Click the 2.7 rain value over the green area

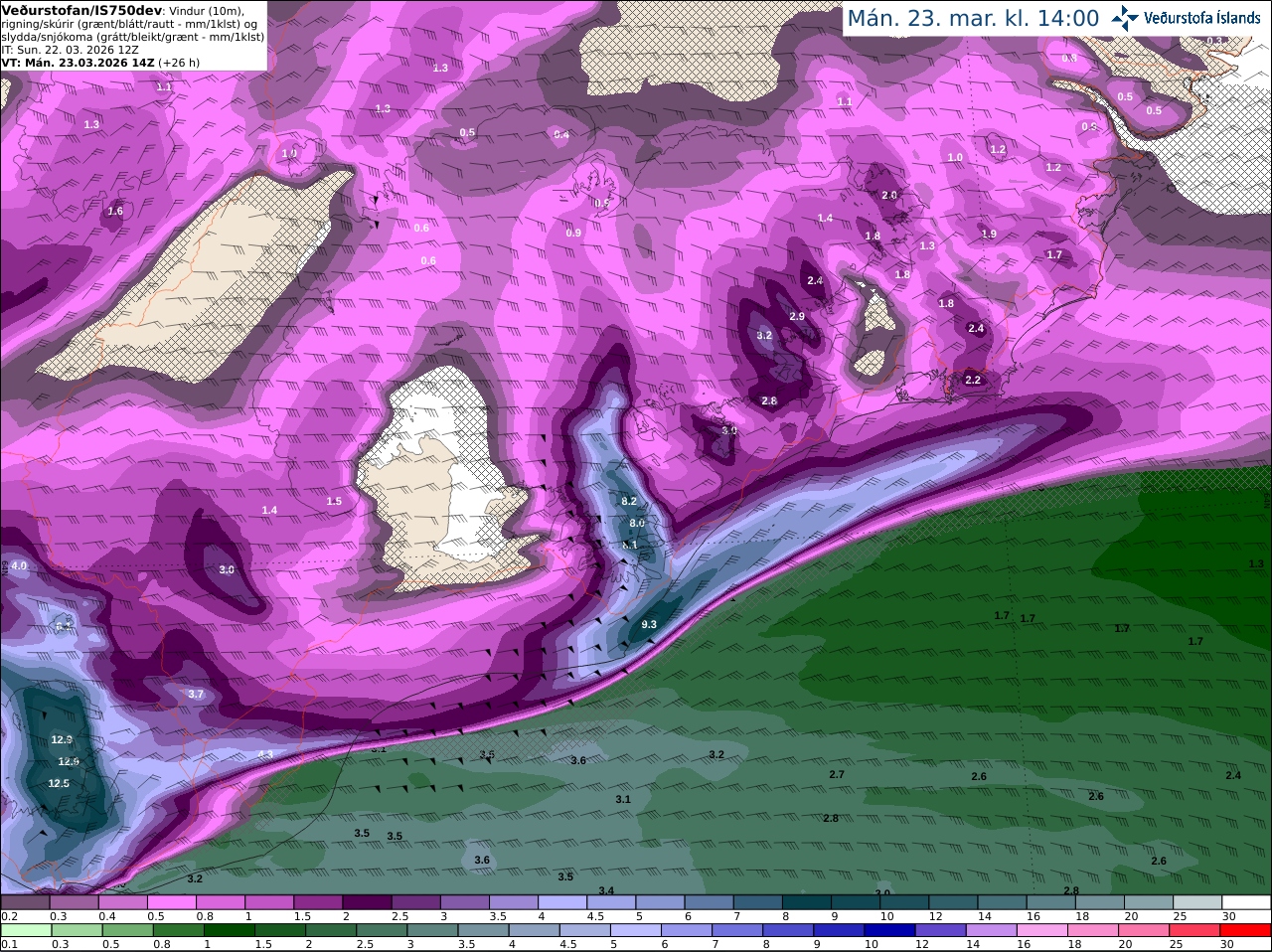837,774
